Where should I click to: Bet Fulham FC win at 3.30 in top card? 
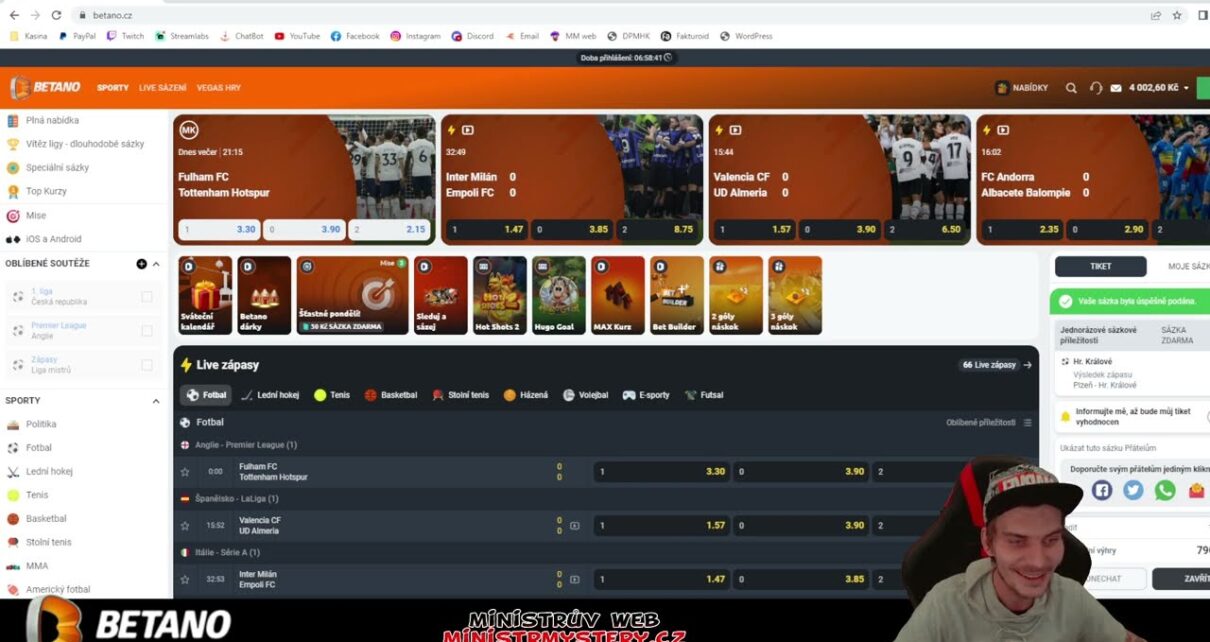point(219,230)
